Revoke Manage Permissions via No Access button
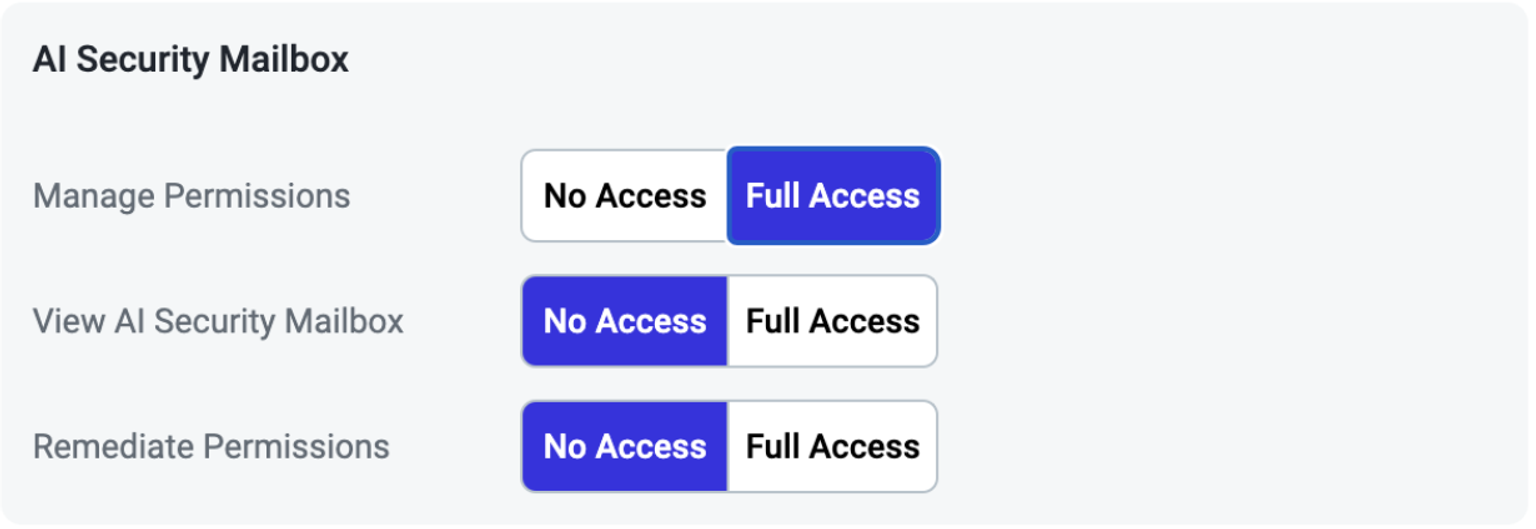The height and width of the screenshot is (529, 1536). click(624, 196)
